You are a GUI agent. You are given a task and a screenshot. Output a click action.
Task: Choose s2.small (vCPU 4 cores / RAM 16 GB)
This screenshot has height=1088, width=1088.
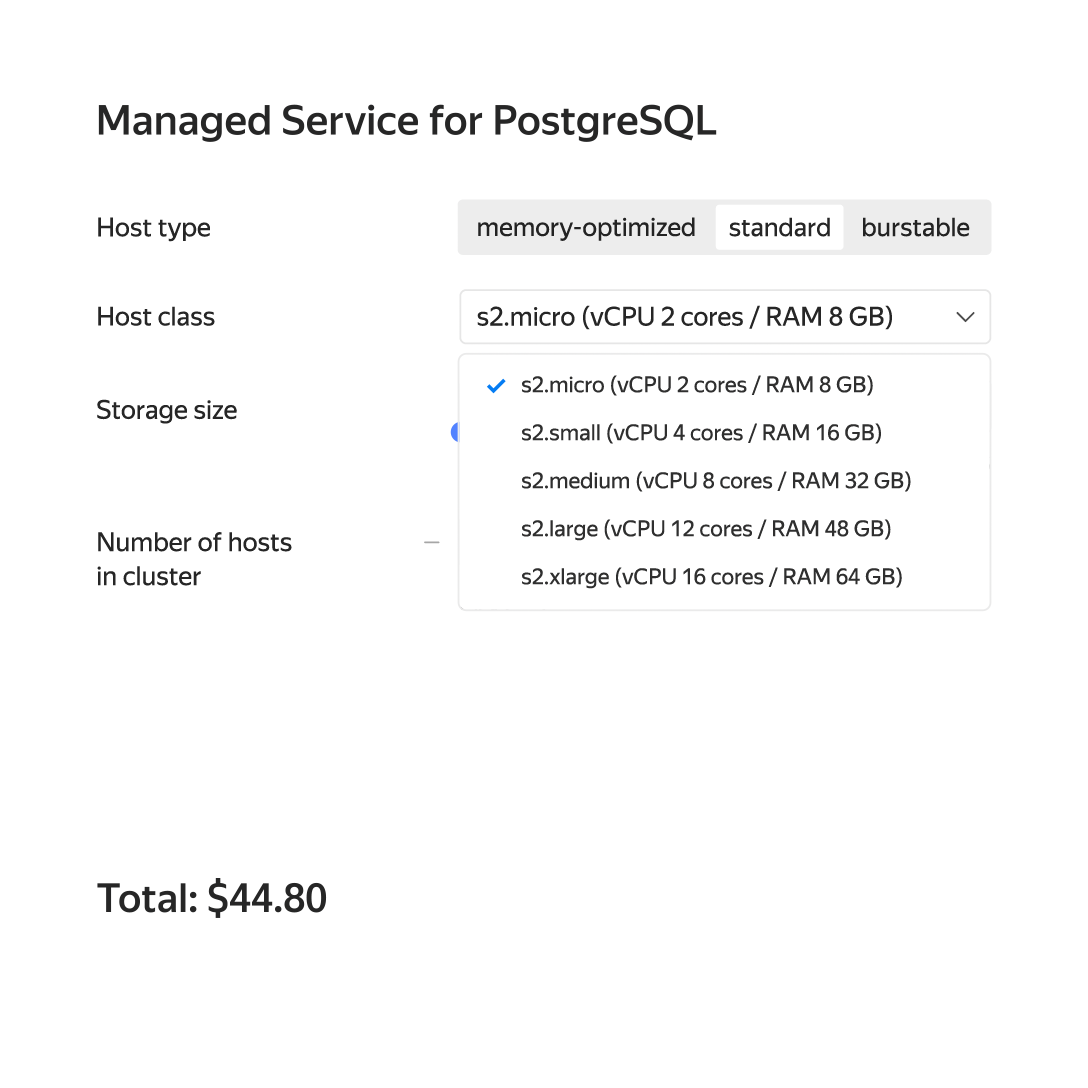(x=724, y=432)
